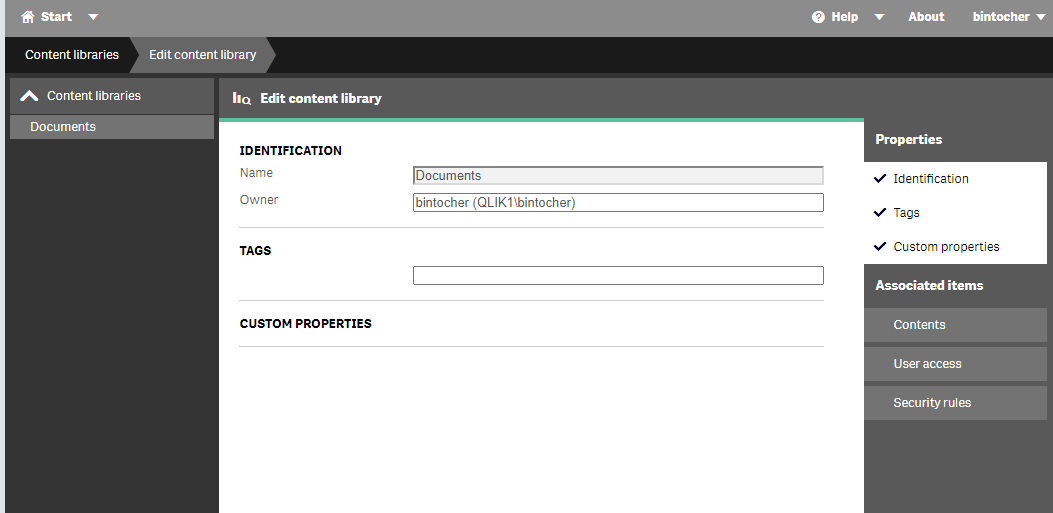Viewport: 1053px width, 513px height.
Task: Open the bintocher user dropdown arrow
Action: (1041, 17)
